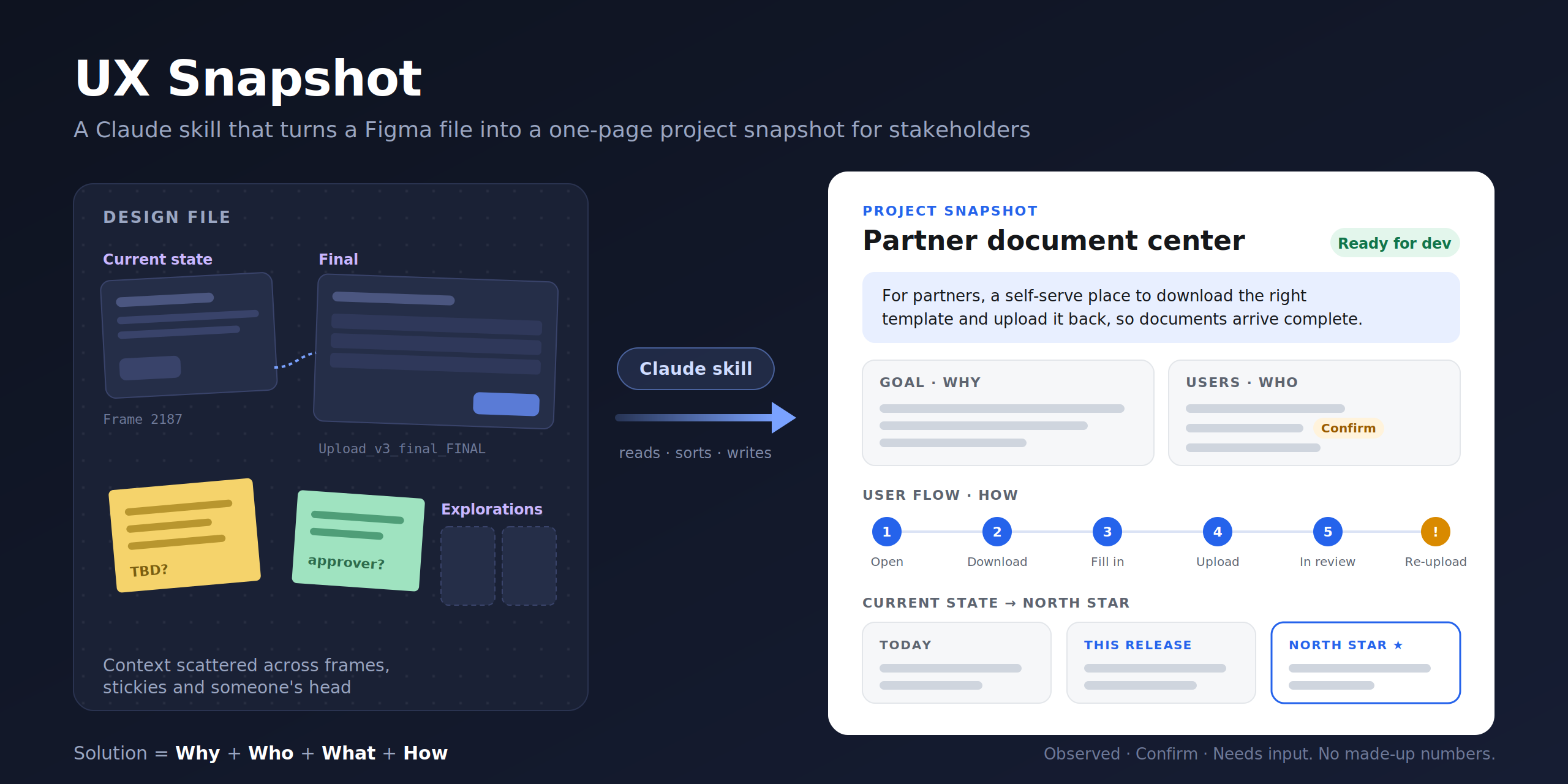Select the green approver? sticky note

coord(358,541)
